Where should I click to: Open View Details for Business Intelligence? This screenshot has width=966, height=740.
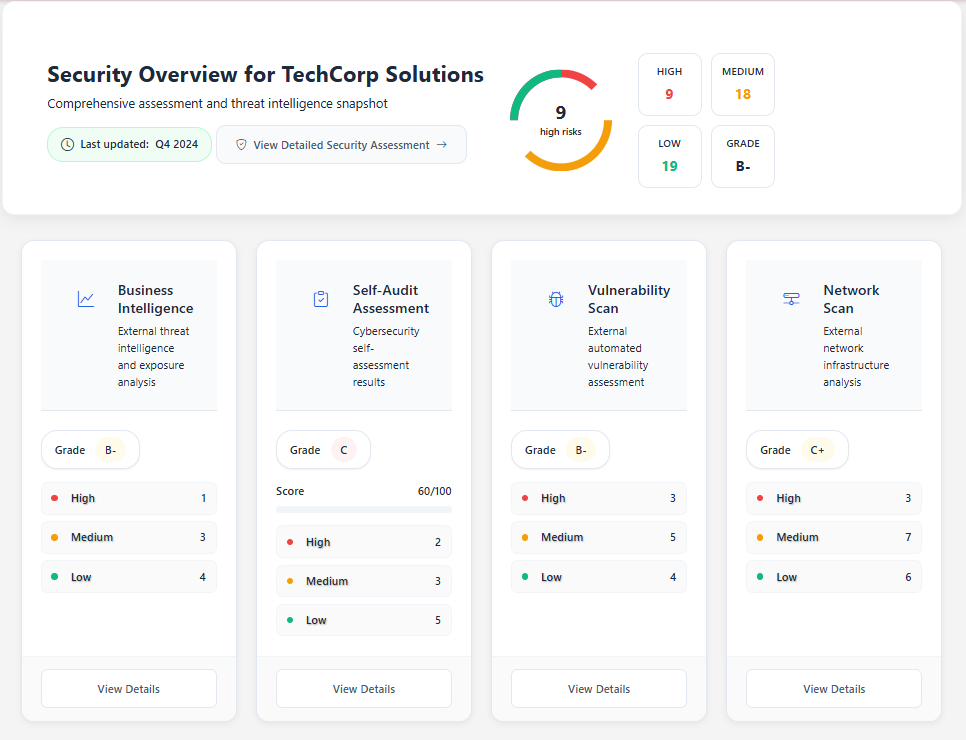pyautogui.click(x=129, y=689)
